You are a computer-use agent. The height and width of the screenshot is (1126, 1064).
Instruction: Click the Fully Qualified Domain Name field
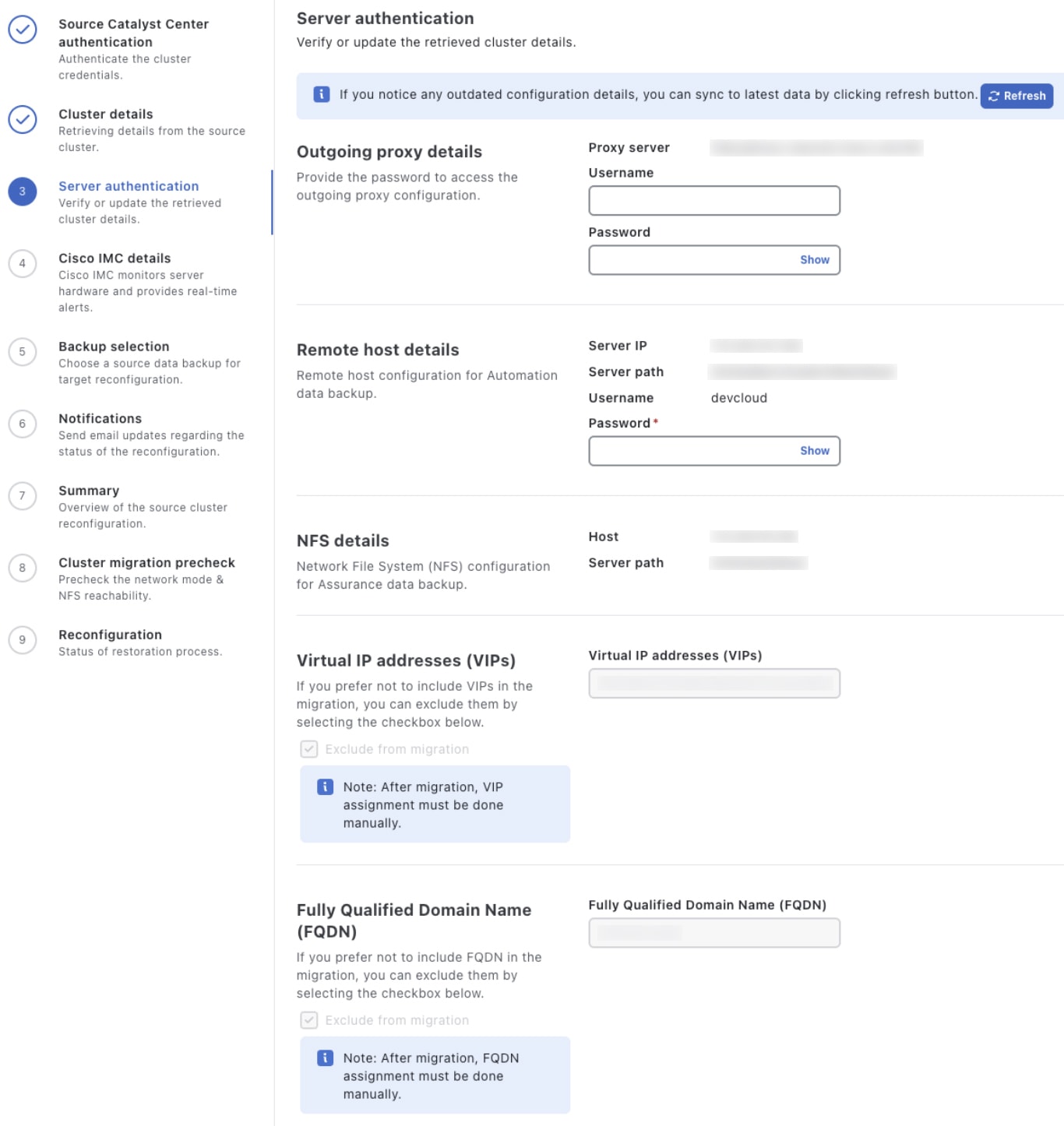click(x=713, y=933)
